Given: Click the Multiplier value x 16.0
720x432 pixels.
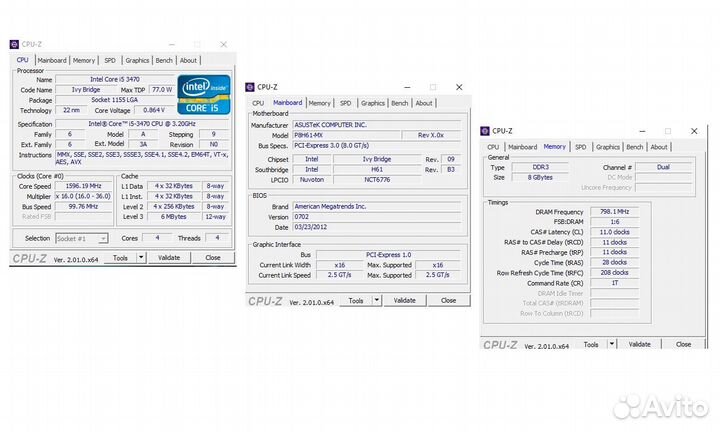Looking at the screenshot, I should click(x=84, y=196).
